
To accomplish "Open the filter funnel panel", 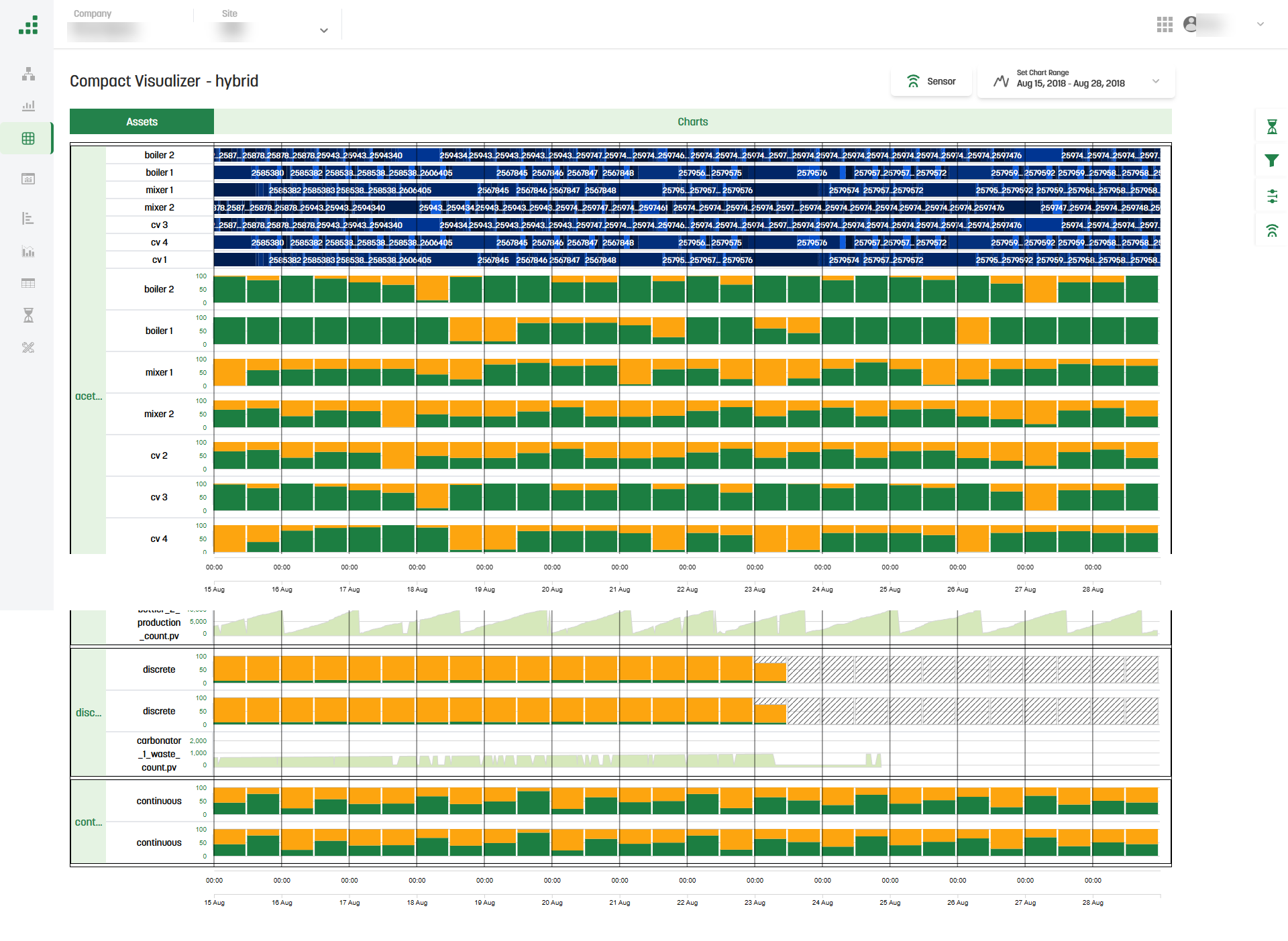I will point(1271,160).
